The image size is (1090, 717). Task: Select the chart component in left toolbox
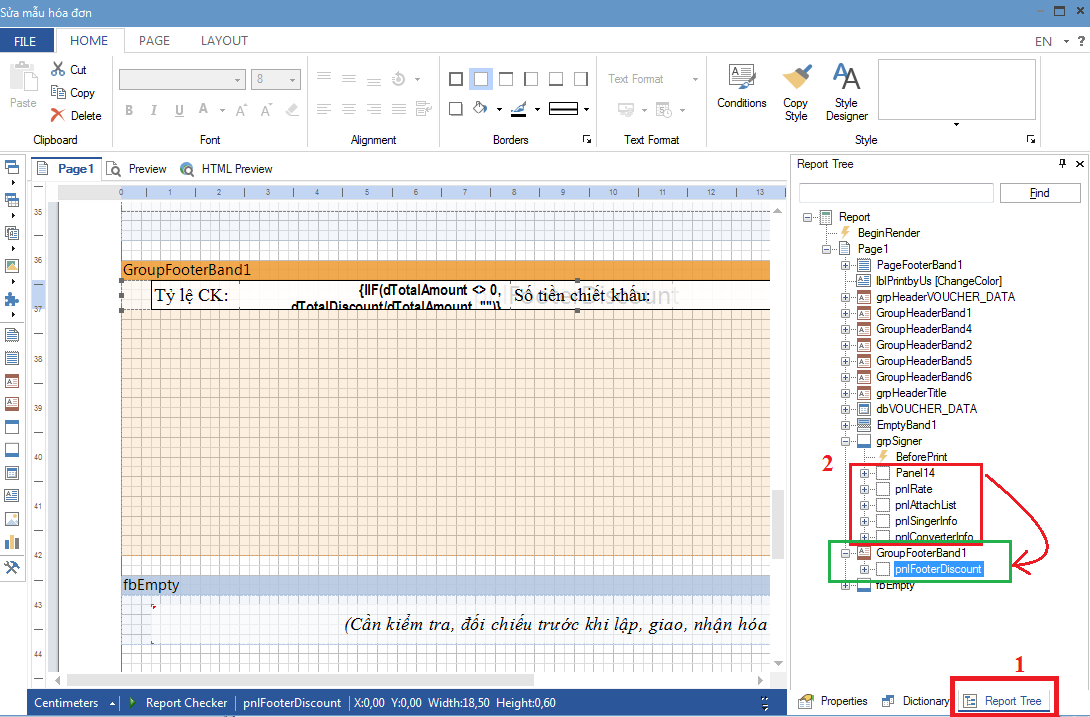[12, 542]
